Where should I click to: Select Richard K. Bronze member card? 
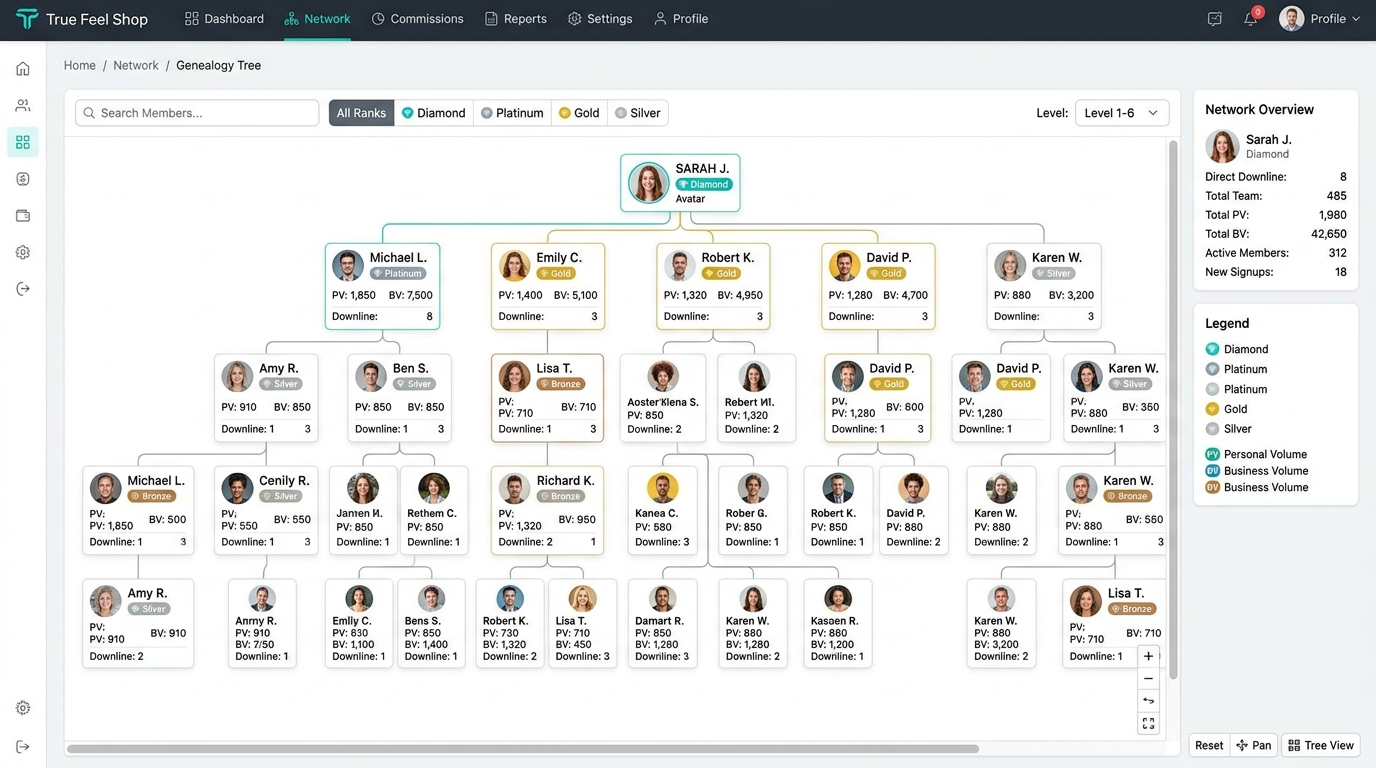[x=547, y=510]
